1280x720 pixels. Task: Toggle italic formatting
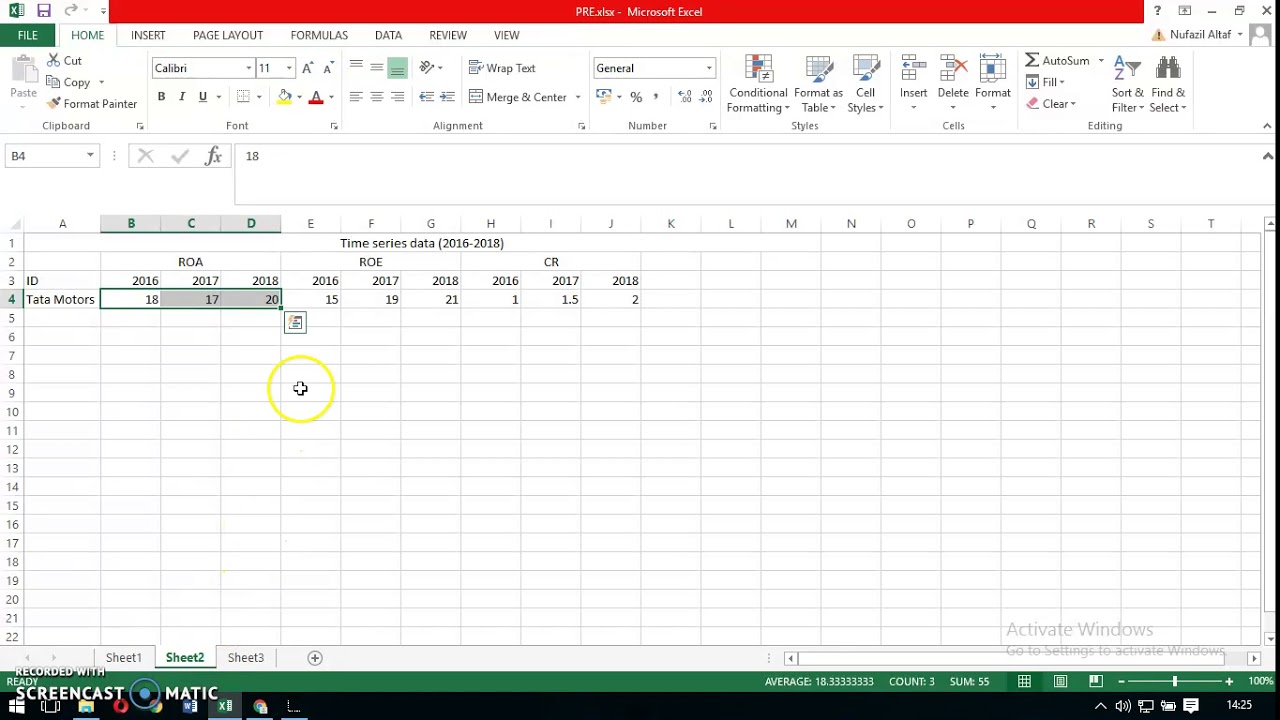pyautogui.click(x=182, y=97)
